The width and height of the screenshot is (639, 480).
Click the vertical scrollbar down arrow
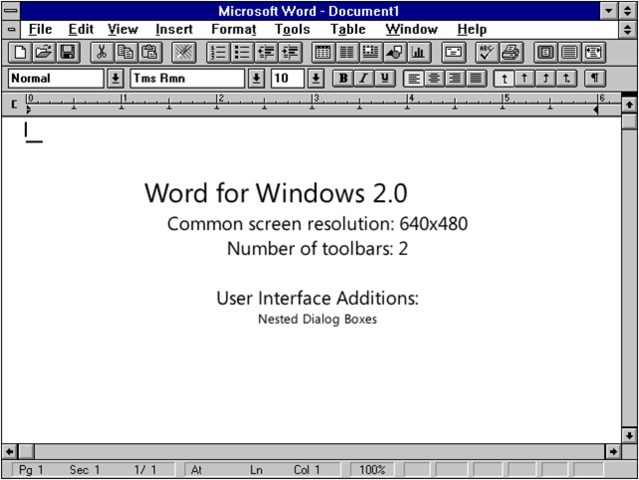click(x=629, y=435)
